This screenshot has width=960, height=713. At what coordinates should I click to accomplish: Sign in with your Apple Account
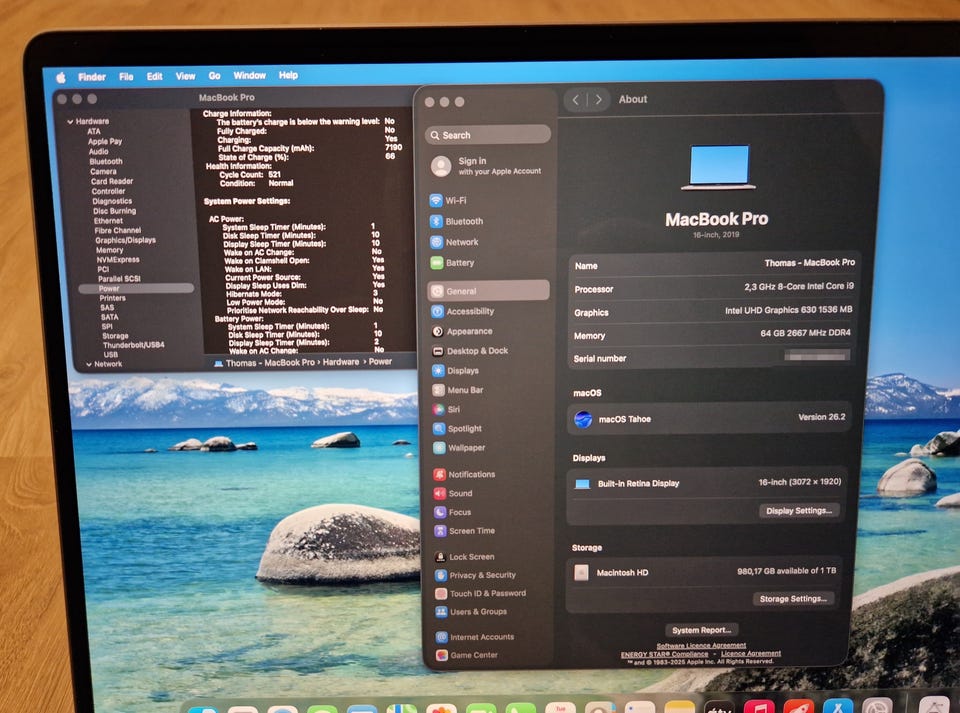pyautogui.click(x=489, y=165)
